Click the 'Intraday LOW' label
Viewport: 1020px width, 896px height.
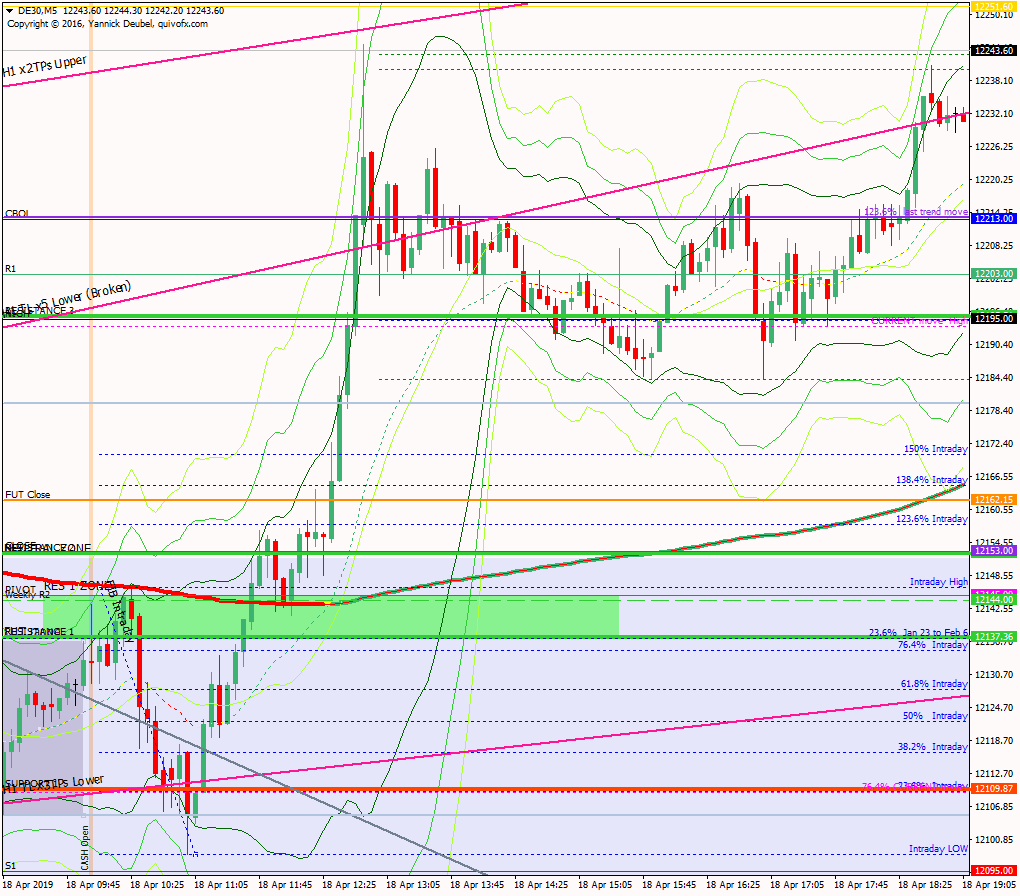(x=938, y=849)
